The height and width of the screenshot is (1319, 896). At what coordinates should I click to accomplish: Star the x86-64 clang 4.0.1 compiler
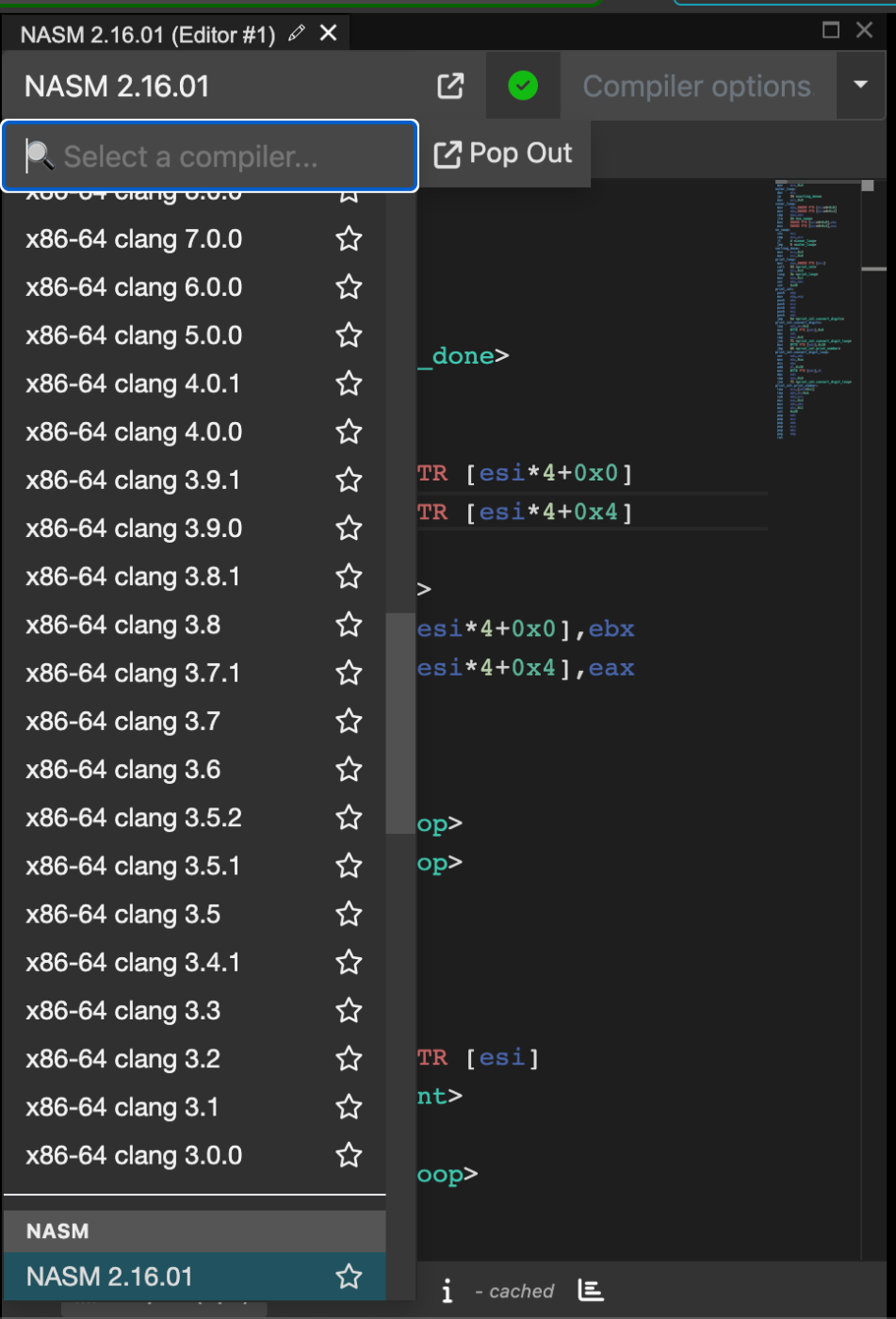349,383
